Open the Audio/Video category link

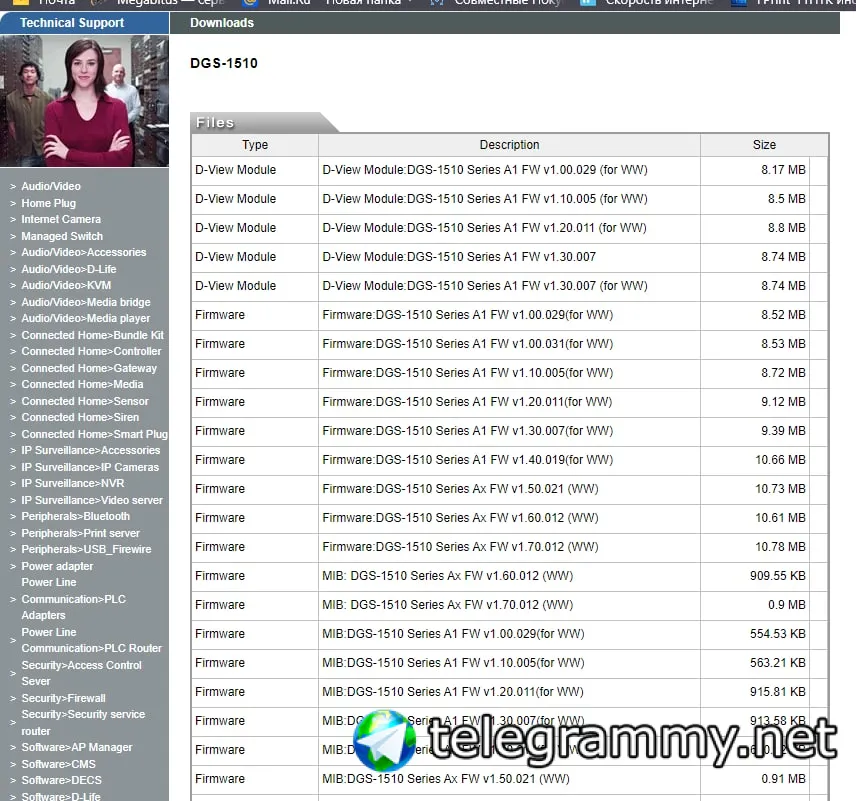[51, 186]
